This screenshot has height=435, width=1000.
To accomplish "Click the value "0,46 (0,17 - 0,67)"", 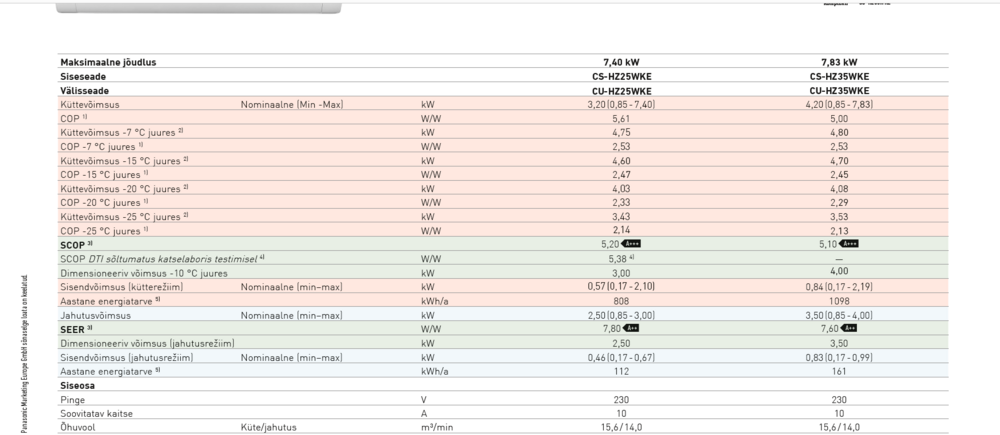I will (x=621, y=357).
